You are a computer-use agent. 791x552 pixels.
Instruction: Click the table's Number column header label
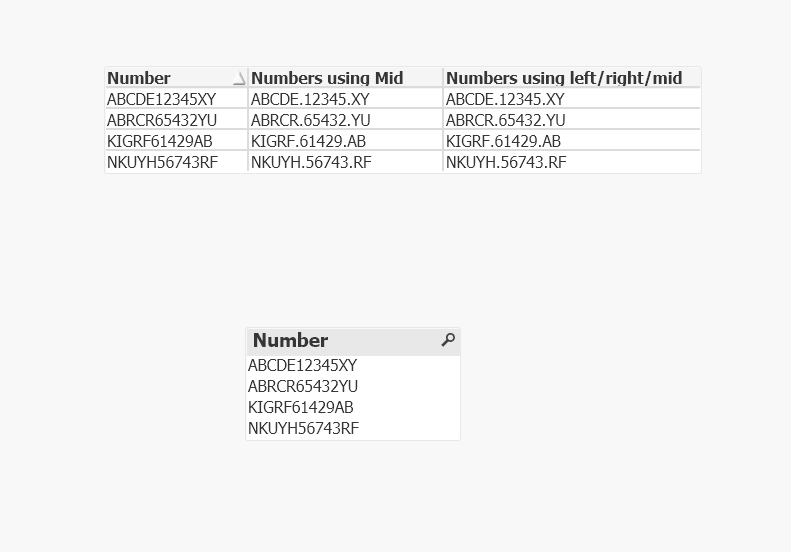coord(139,78)
